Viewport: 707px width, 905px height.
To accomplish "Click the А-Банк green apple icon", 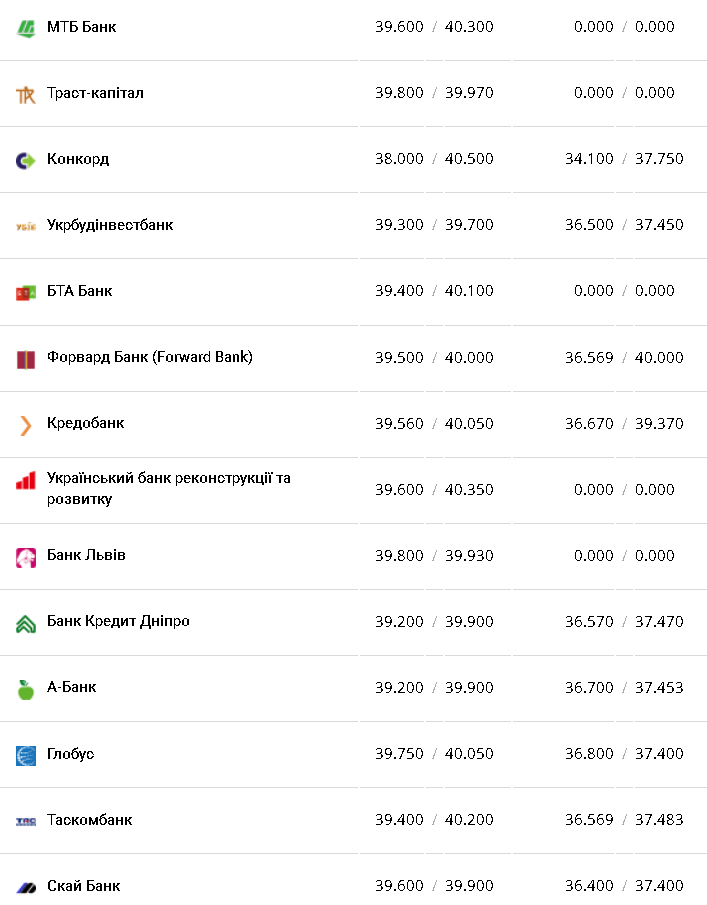I will point(26,689).
